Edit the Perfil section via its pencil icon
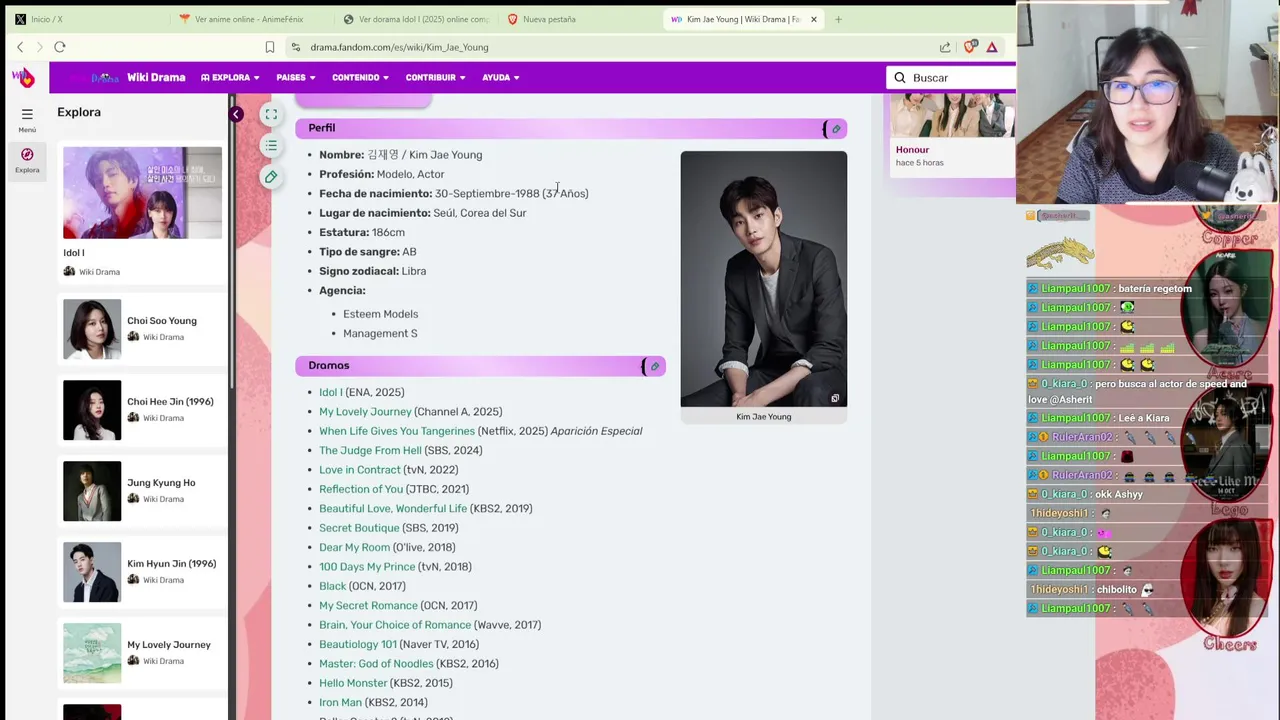 coord(835,129)
